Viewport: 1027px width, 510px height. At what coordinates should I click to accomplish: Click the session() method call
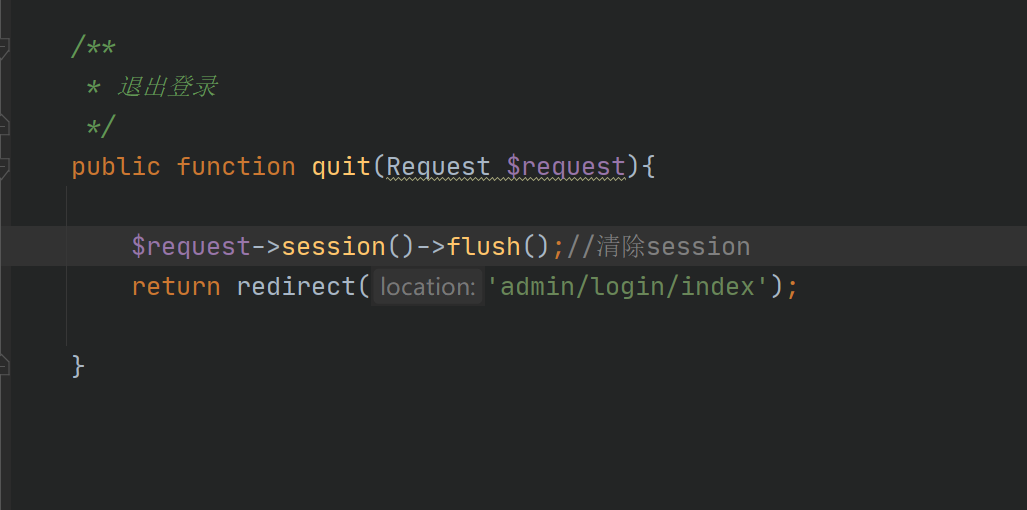tap(348, 247)
